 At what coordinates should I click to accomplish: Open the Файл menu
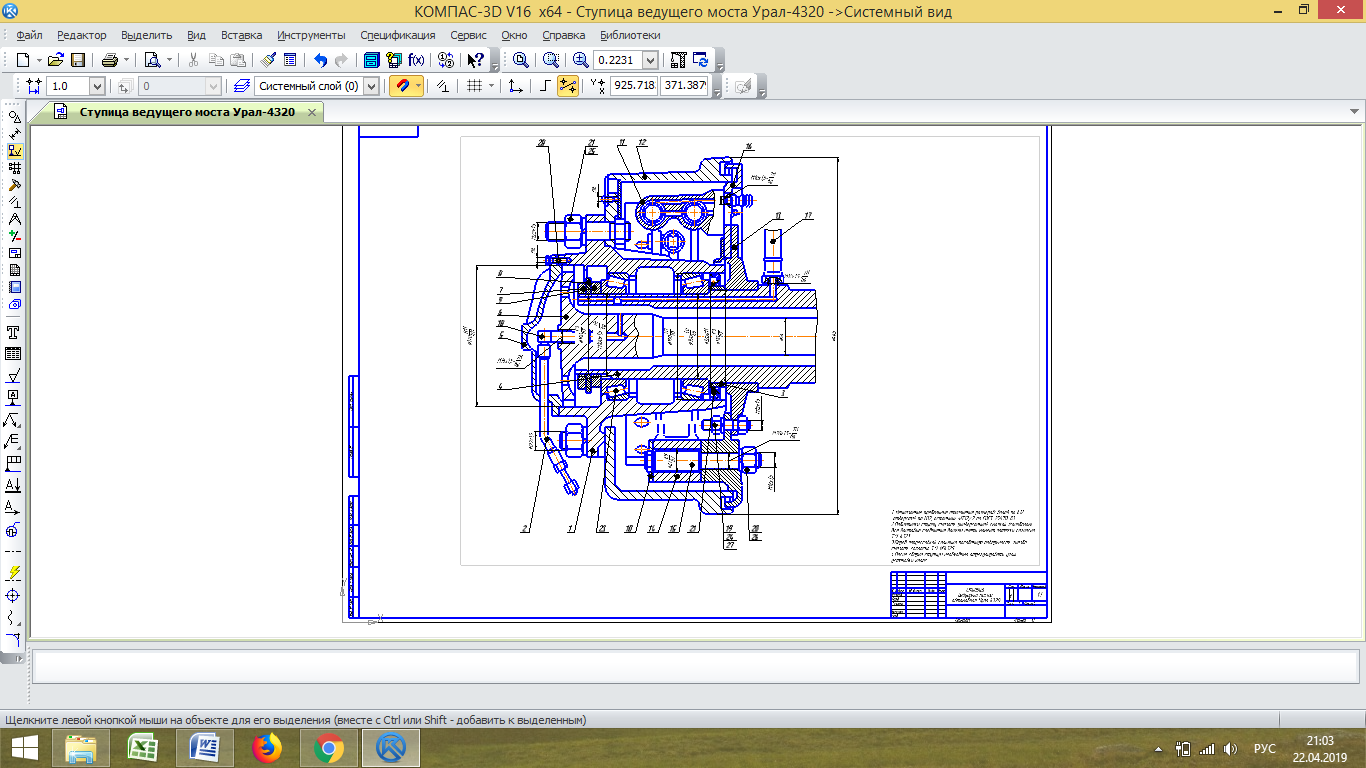pos(29,35)
